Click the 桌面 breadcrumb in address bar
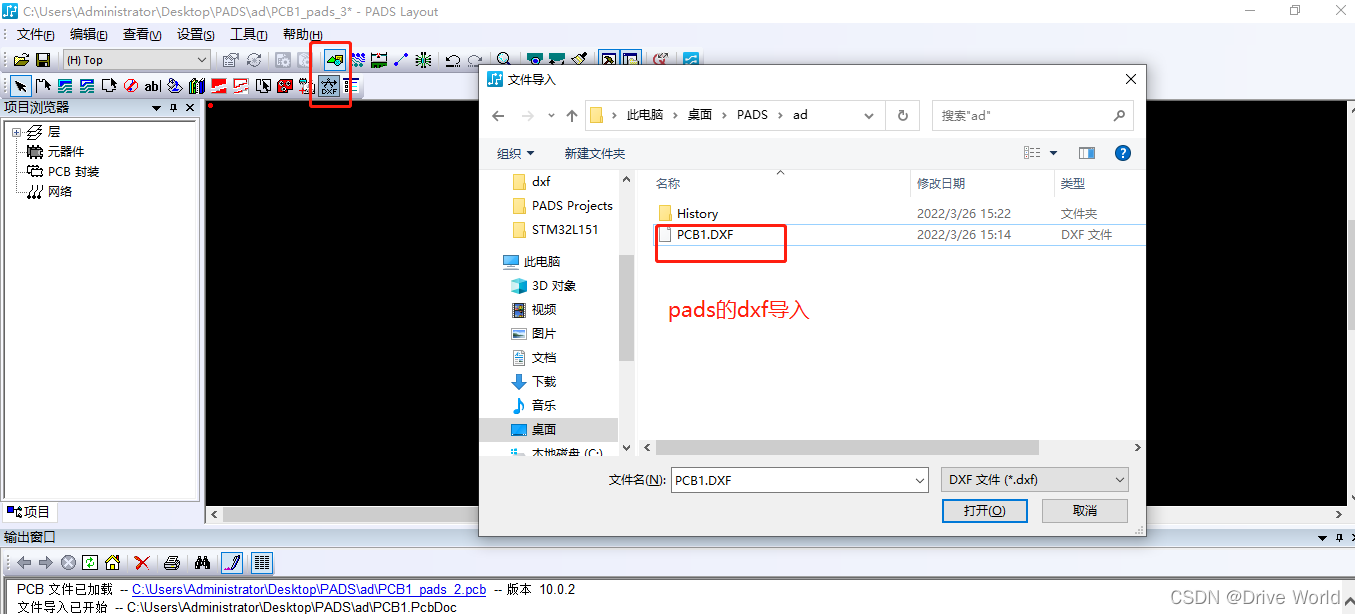Image resolution: width=1355 pixels, height=614 pixels. (700, 115)
